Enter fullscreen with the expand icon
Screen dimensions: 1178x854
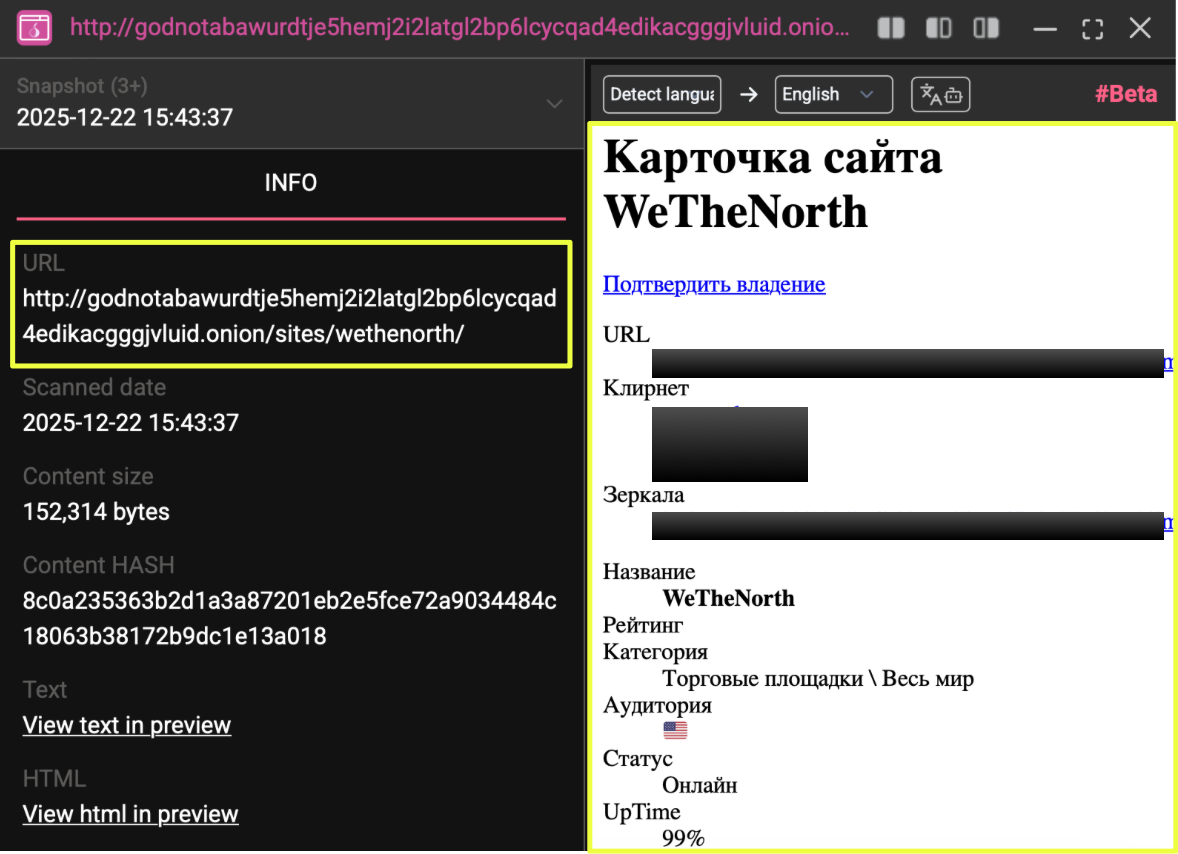pos(1092,28)
